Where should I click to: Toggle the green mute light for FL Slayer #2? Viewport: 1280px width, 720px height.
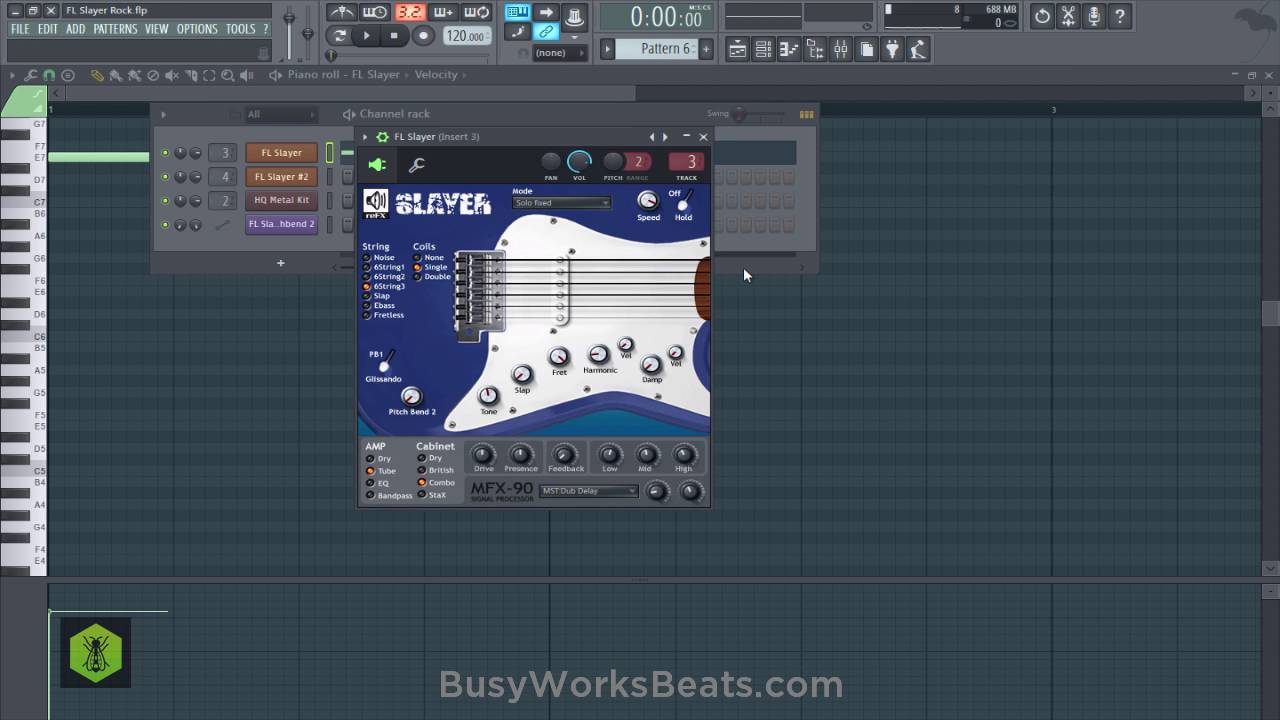click(165, 177)
